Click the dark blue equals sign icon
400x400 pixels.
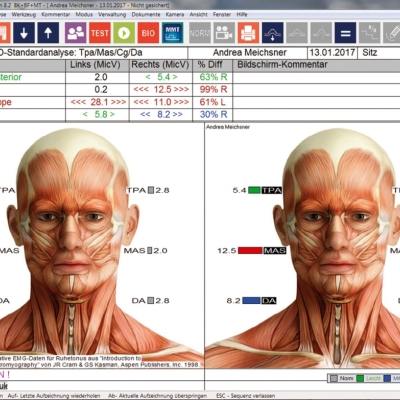point(345,33)
